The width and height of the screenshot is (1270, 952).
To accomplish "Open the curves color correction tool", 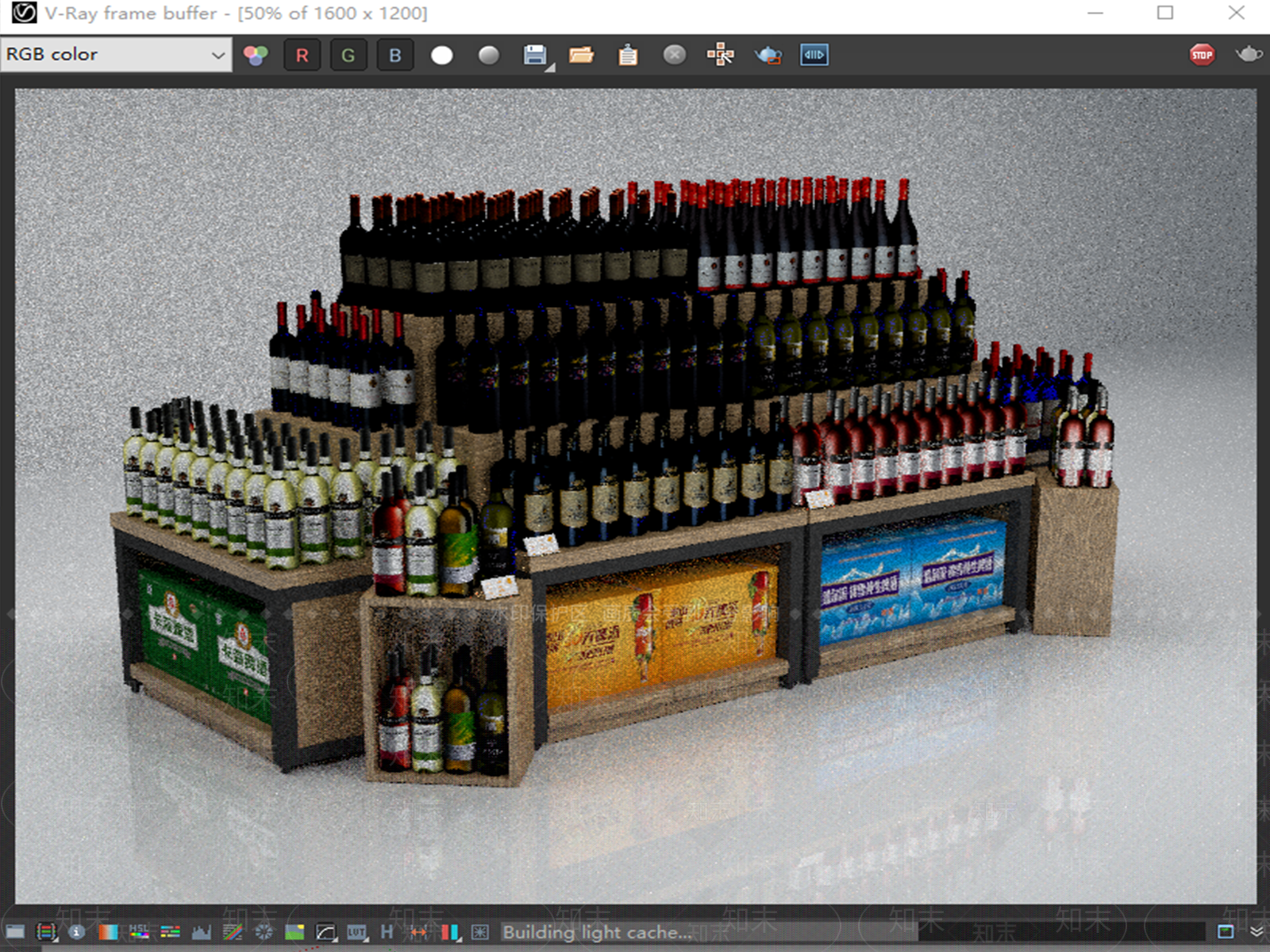I will (325, 932).
